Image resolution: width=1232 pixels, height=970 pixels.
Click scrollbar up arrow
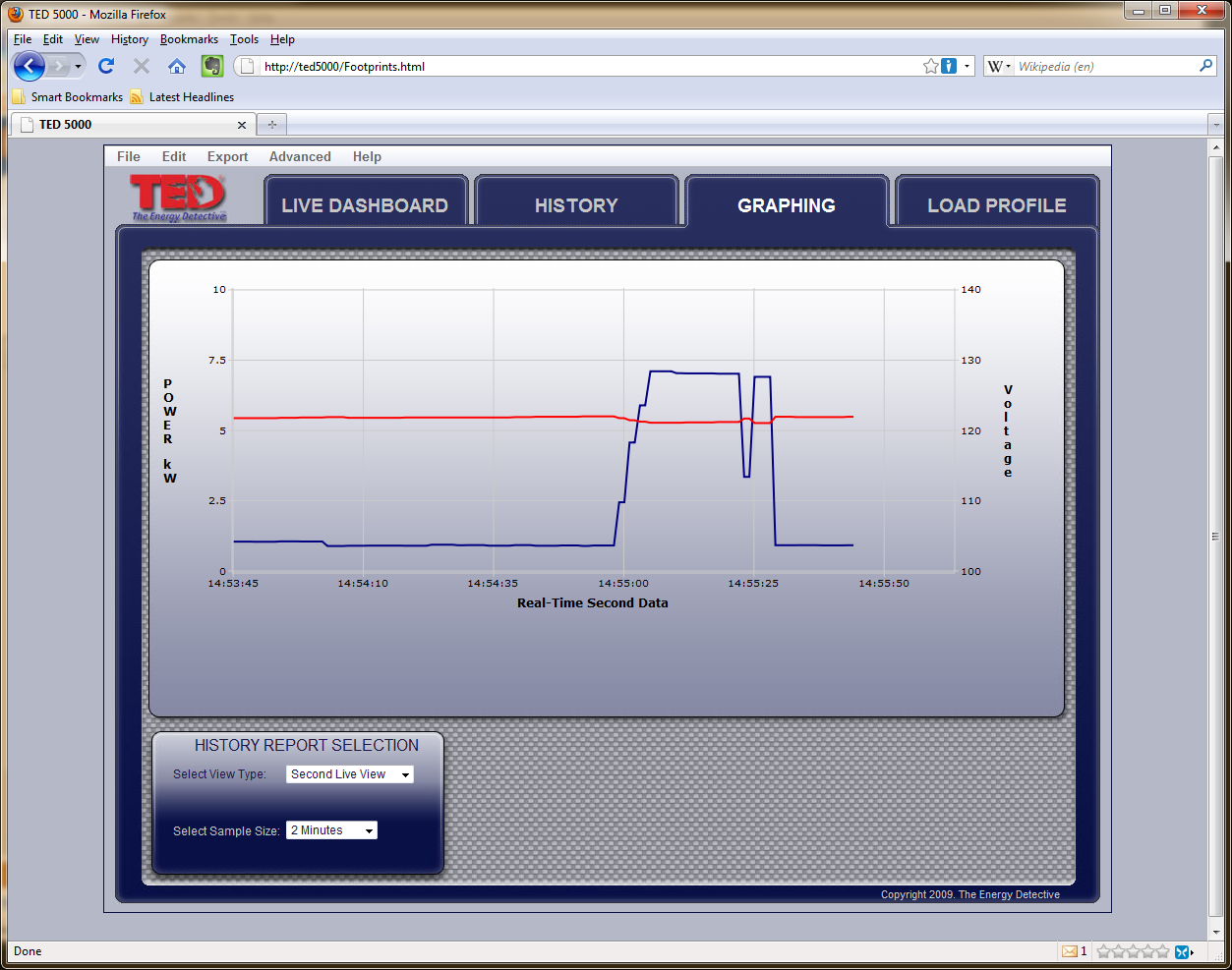click(1215, 146)
